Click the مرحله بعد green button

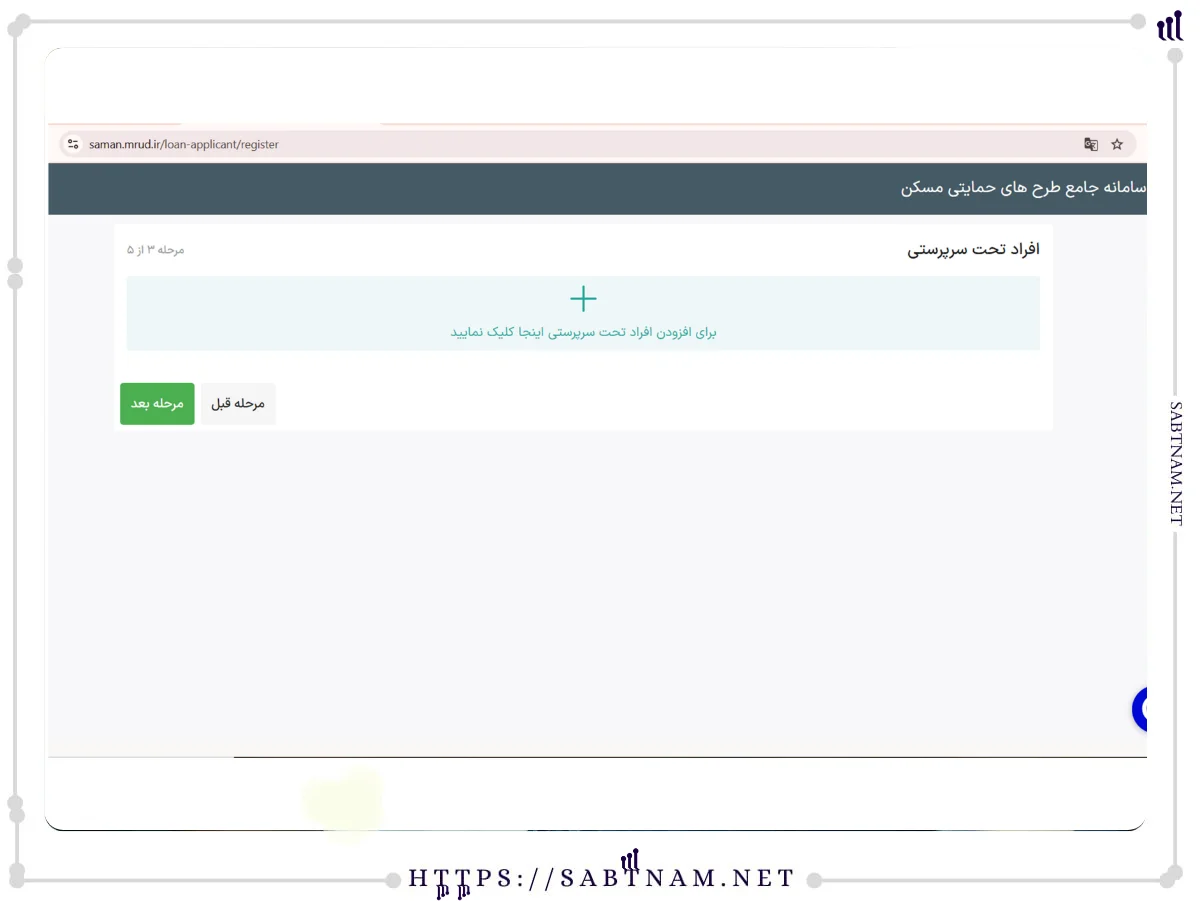tap(157, 404)
